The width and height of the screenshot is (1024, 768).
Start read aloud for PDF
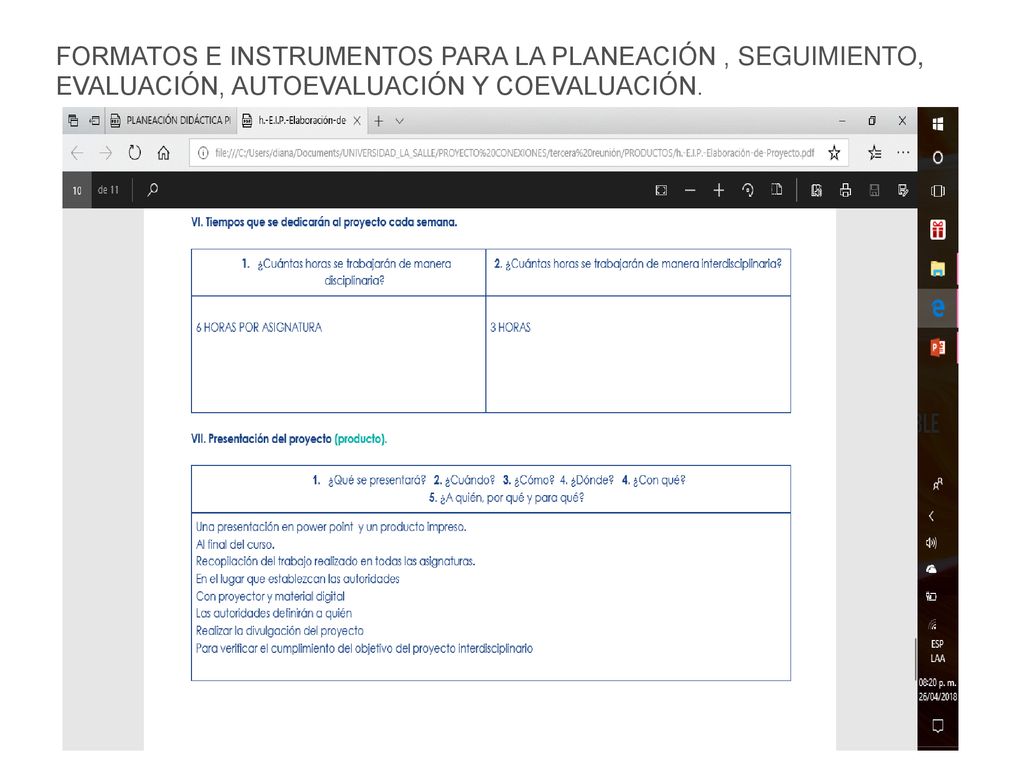(x=816, y=190)
